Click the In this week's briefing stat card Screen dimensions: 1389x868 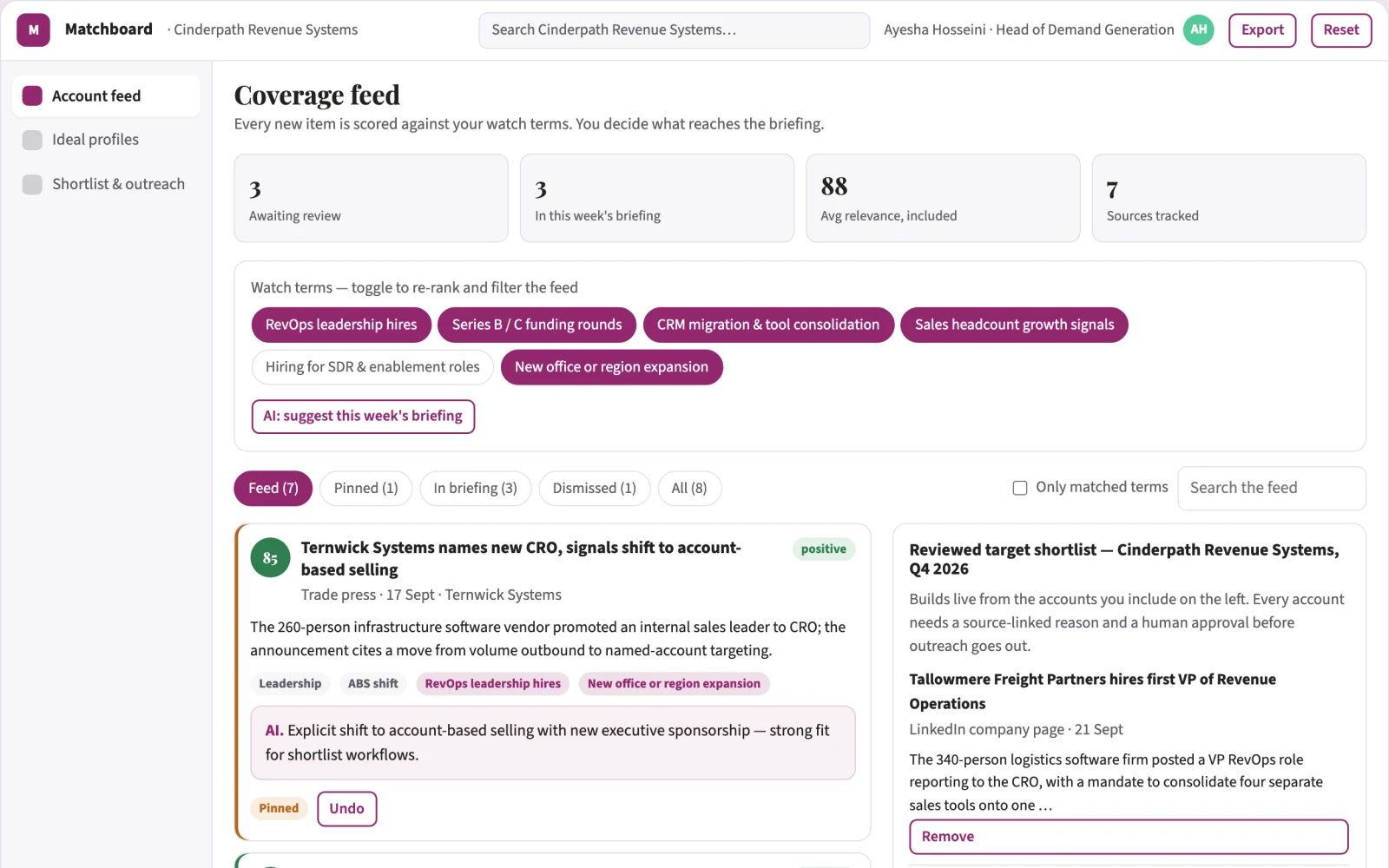[x=657, y=198]
